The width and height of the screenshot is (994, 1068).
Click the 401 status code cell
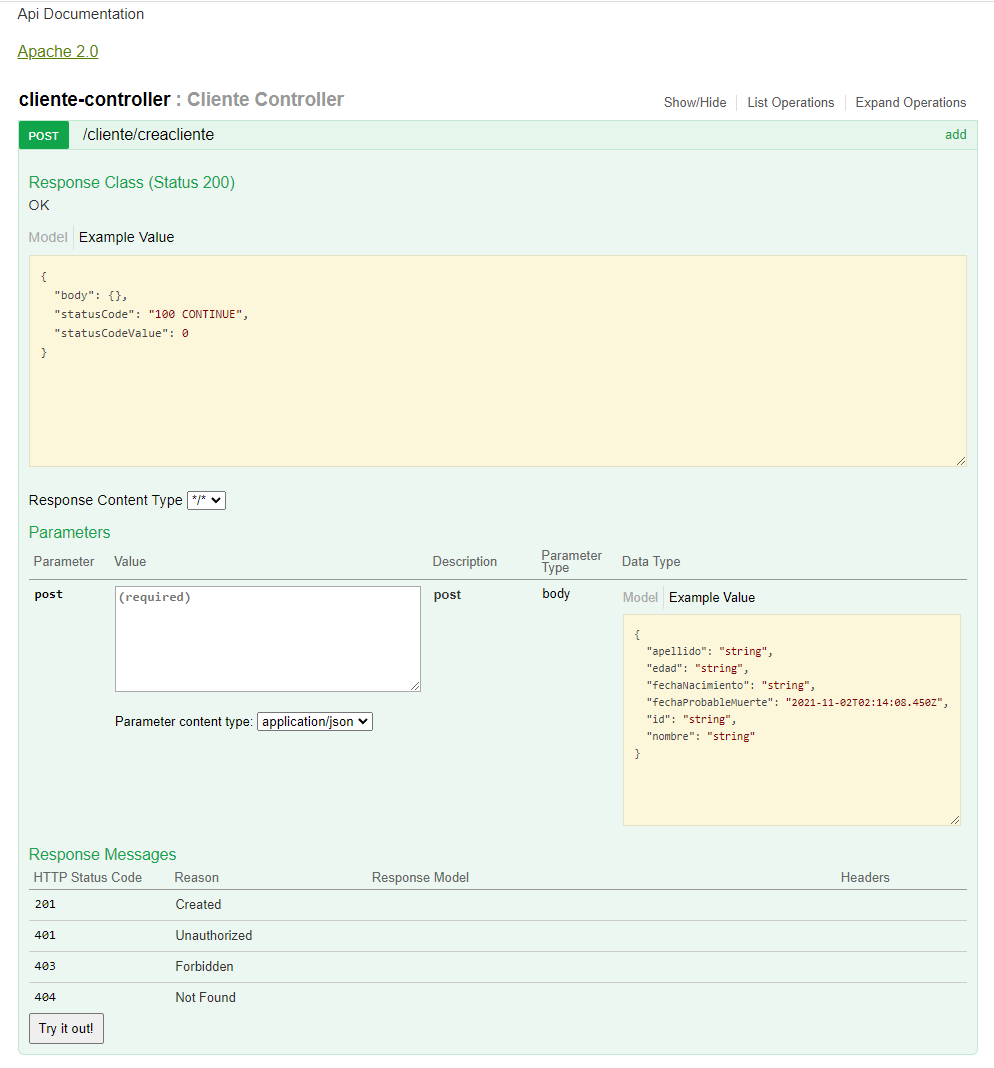point(45,935)
